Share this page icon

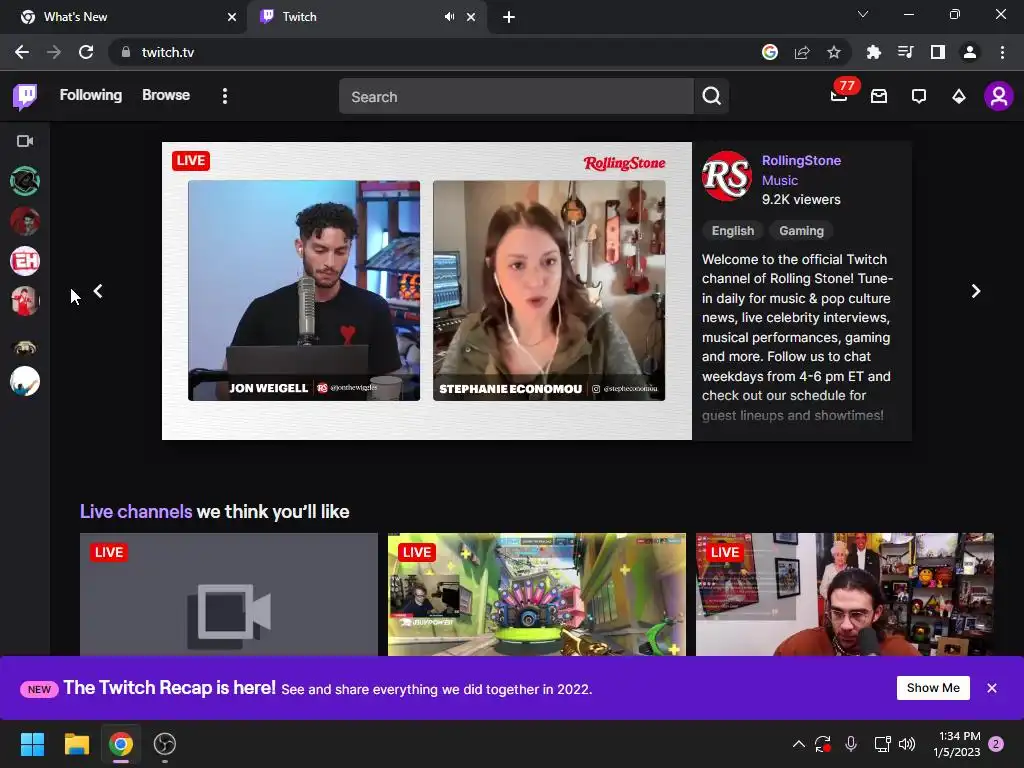802,52
